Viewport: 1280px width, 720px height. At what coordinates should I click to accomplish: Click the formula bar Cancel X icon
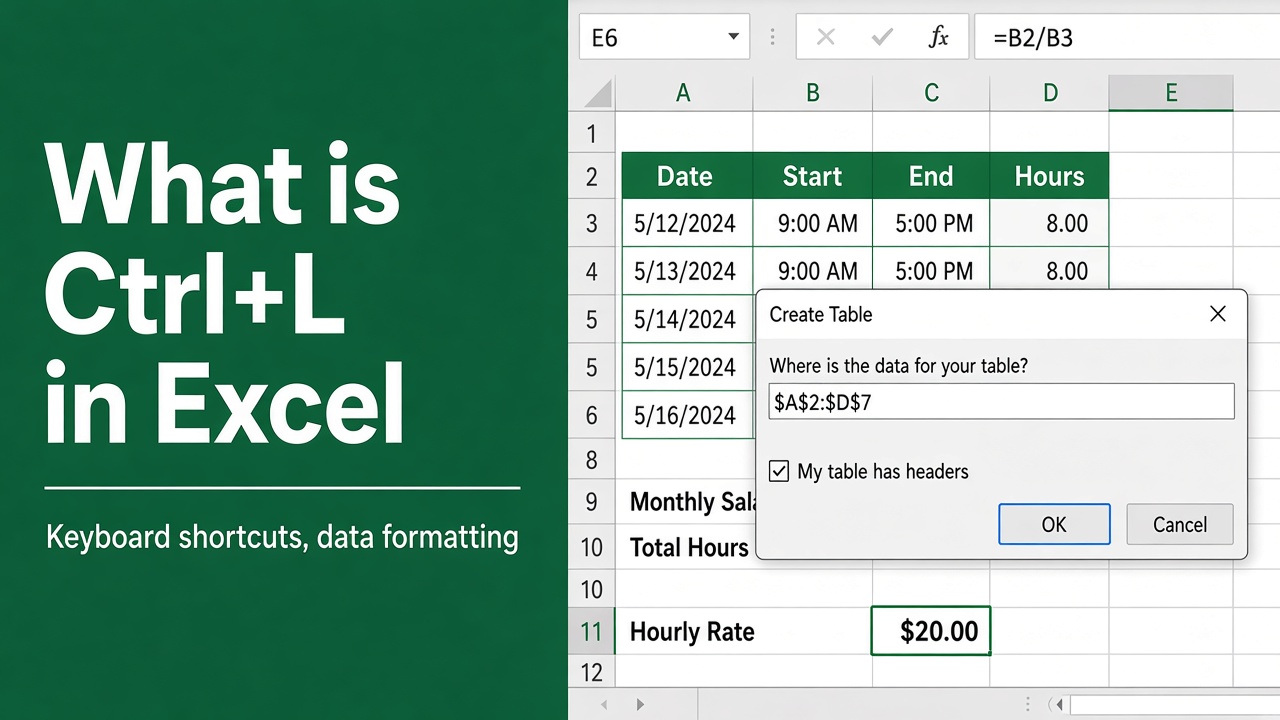coord(825,38)
